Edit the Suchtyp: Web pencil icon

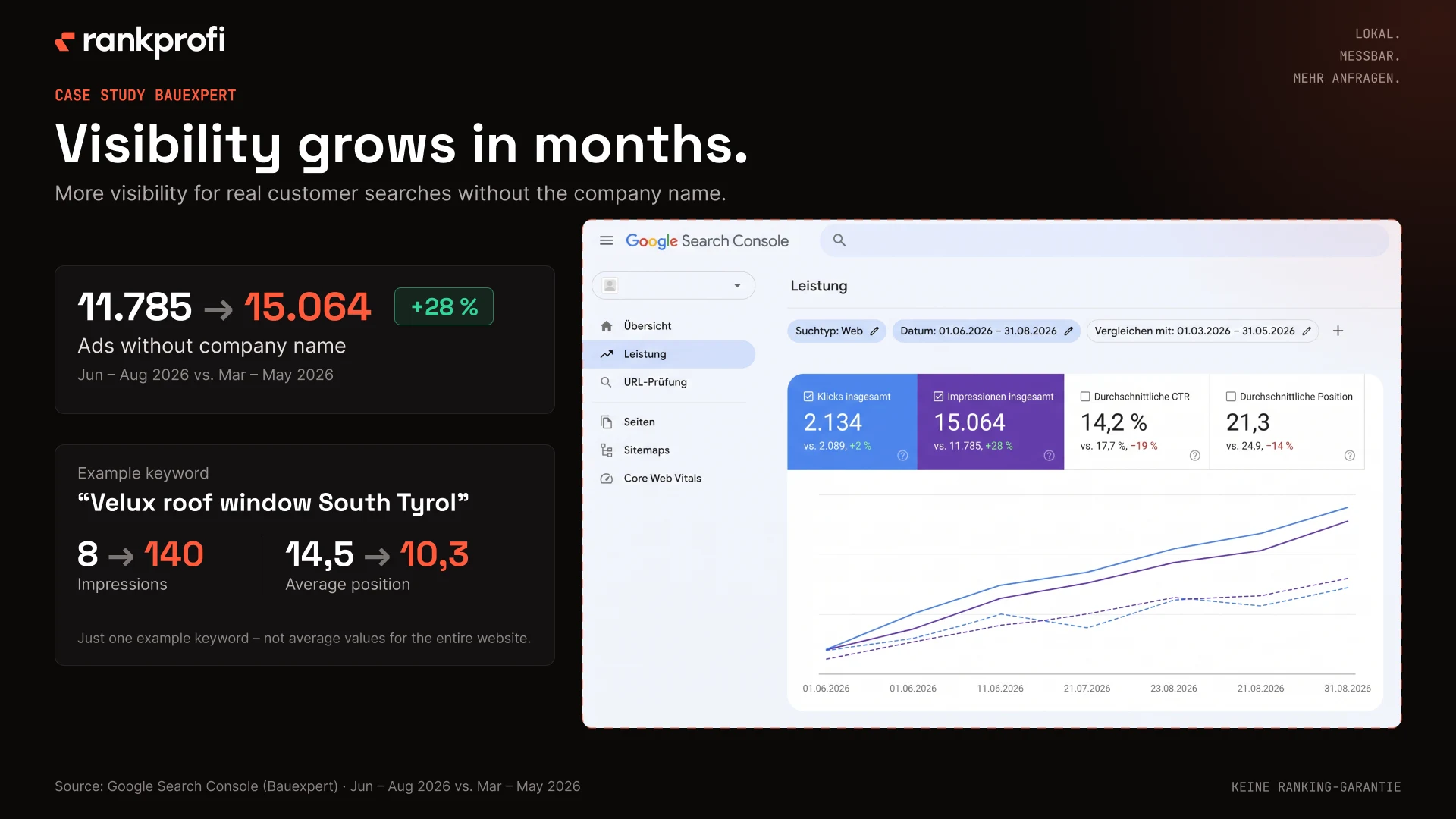874,331
